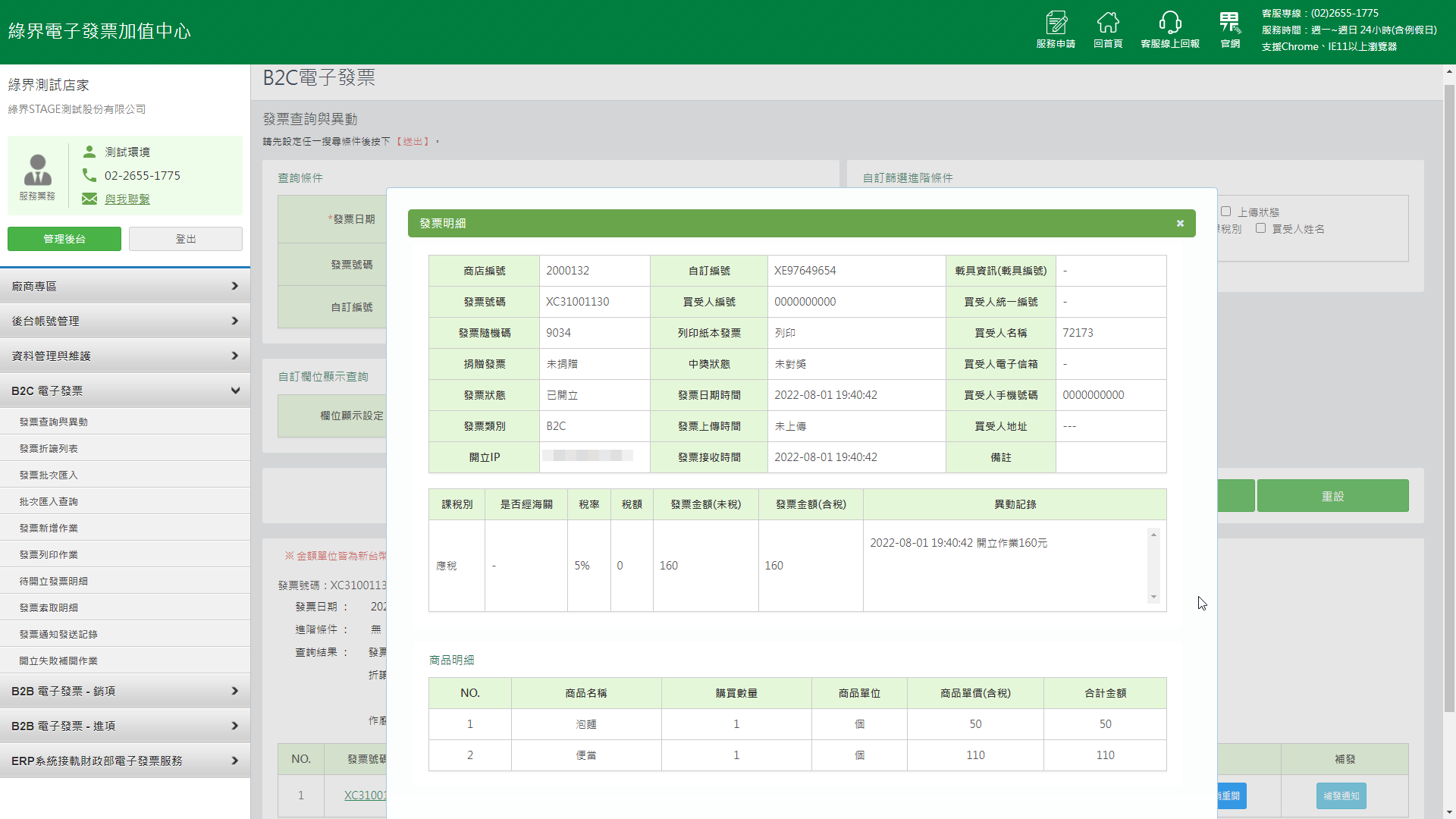Toggle the 買受人姓名 checkbox
1456x819 pixels.
(x=1260, y=228)
